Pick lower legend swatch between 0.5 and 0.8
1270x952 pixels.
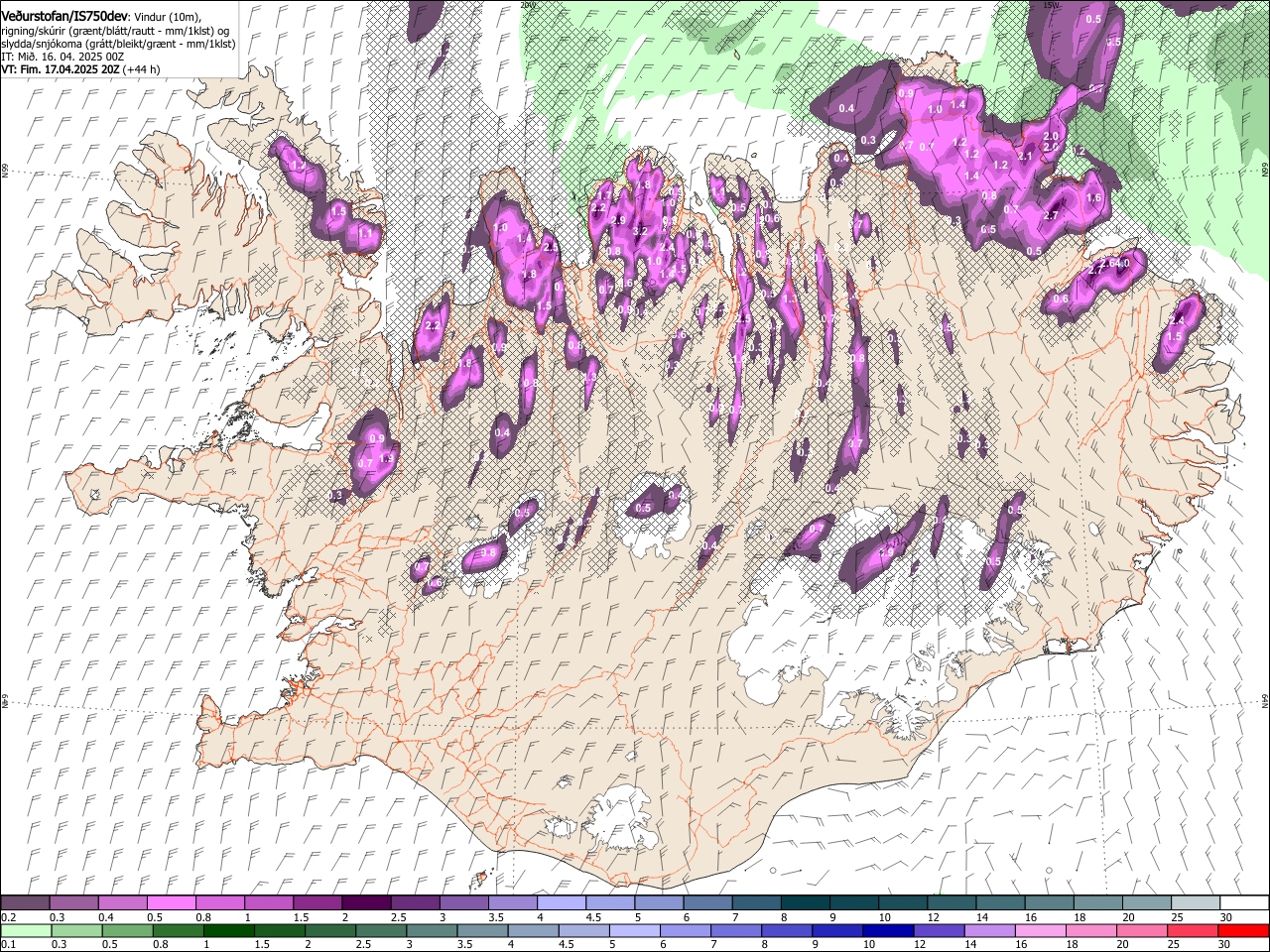pos(127,931)
